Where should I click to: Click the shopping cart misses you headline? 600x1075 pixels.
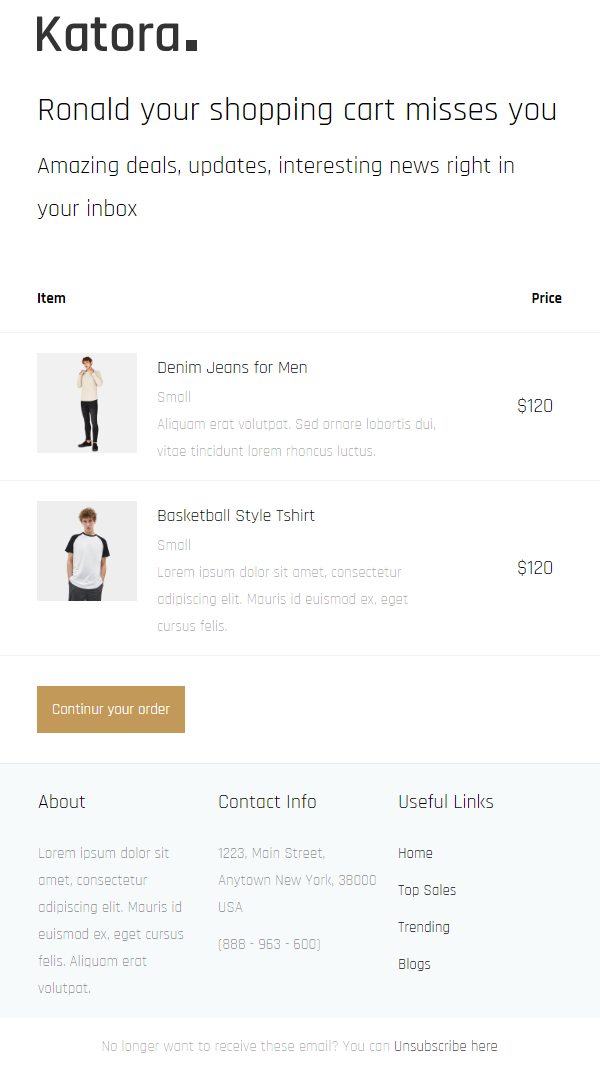(297, 110)
